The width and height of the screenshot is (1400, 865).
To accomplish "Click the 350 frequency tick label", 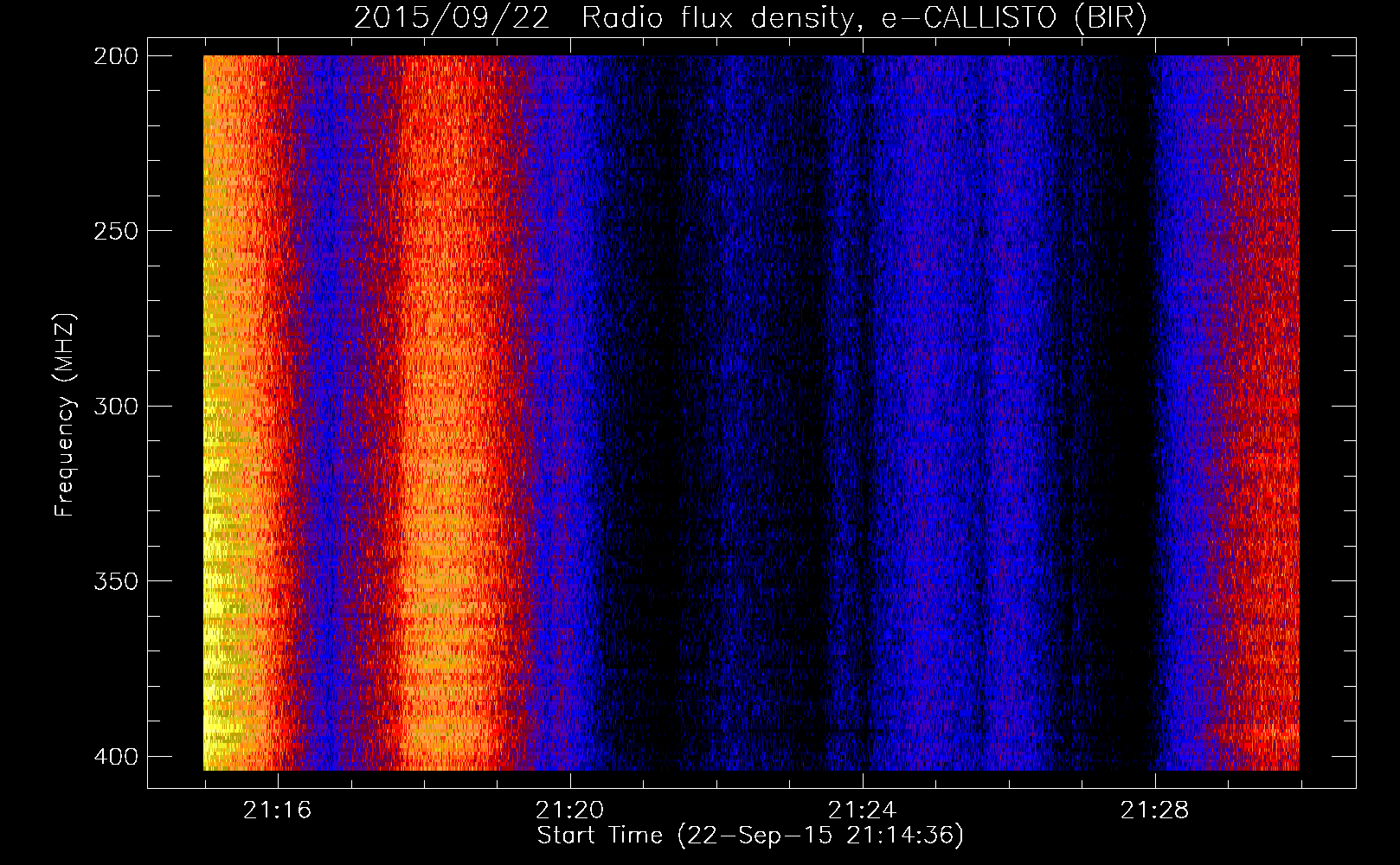I will [x=116, y=581].
